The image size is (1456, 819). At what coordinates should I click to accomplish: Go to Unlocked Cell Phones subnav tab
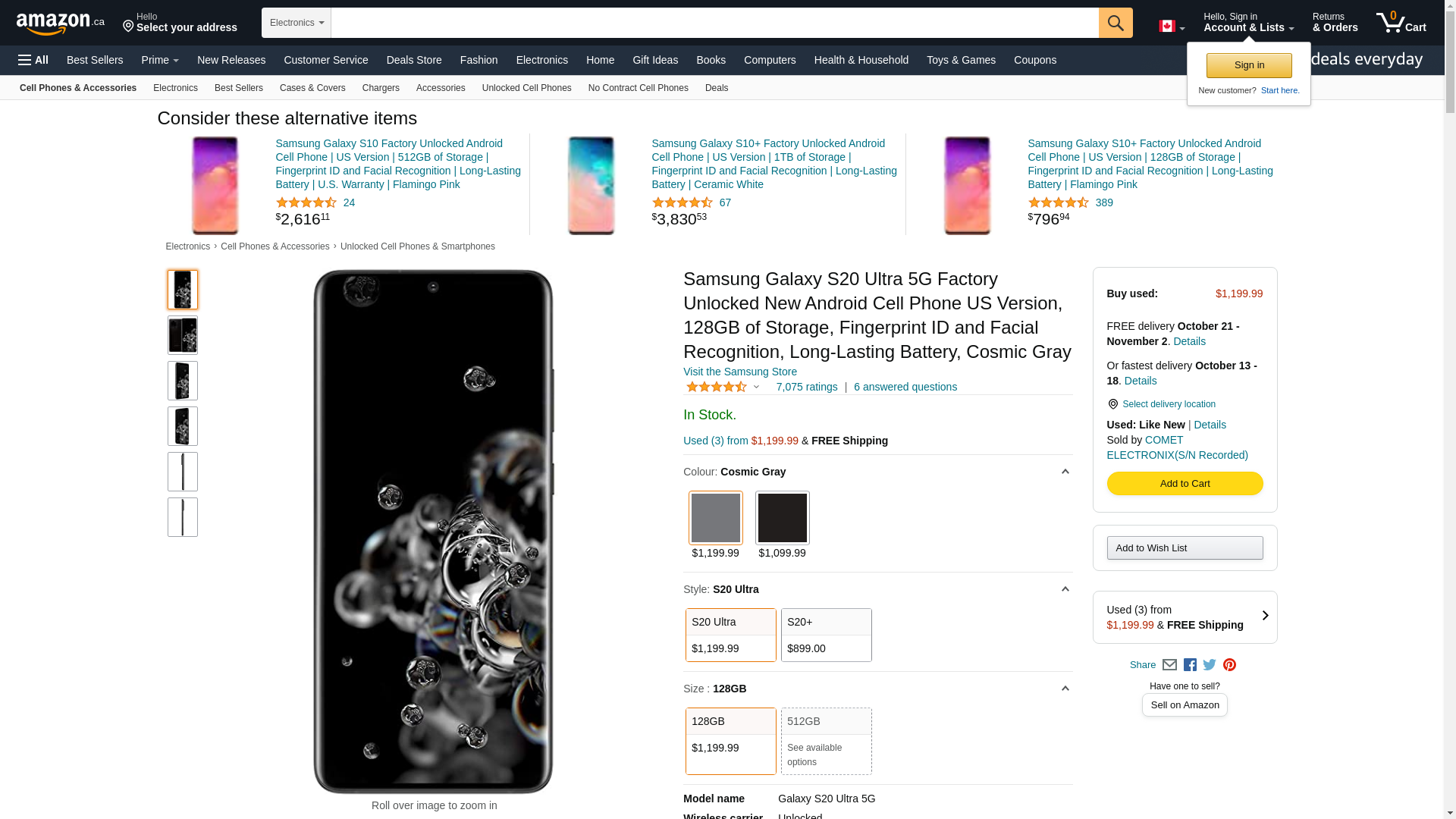(x=526, y=88)
